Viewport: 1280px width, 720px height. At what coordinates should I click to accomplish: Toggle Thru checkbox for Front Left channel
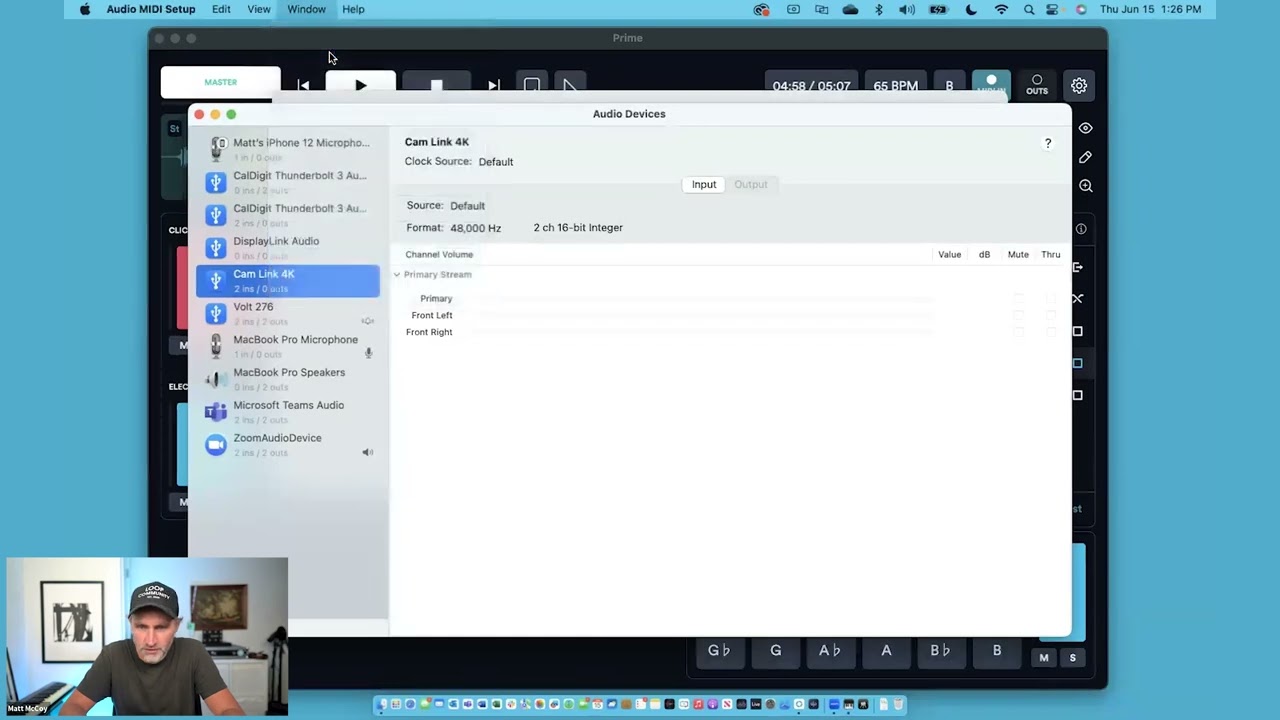point(1050,315)
